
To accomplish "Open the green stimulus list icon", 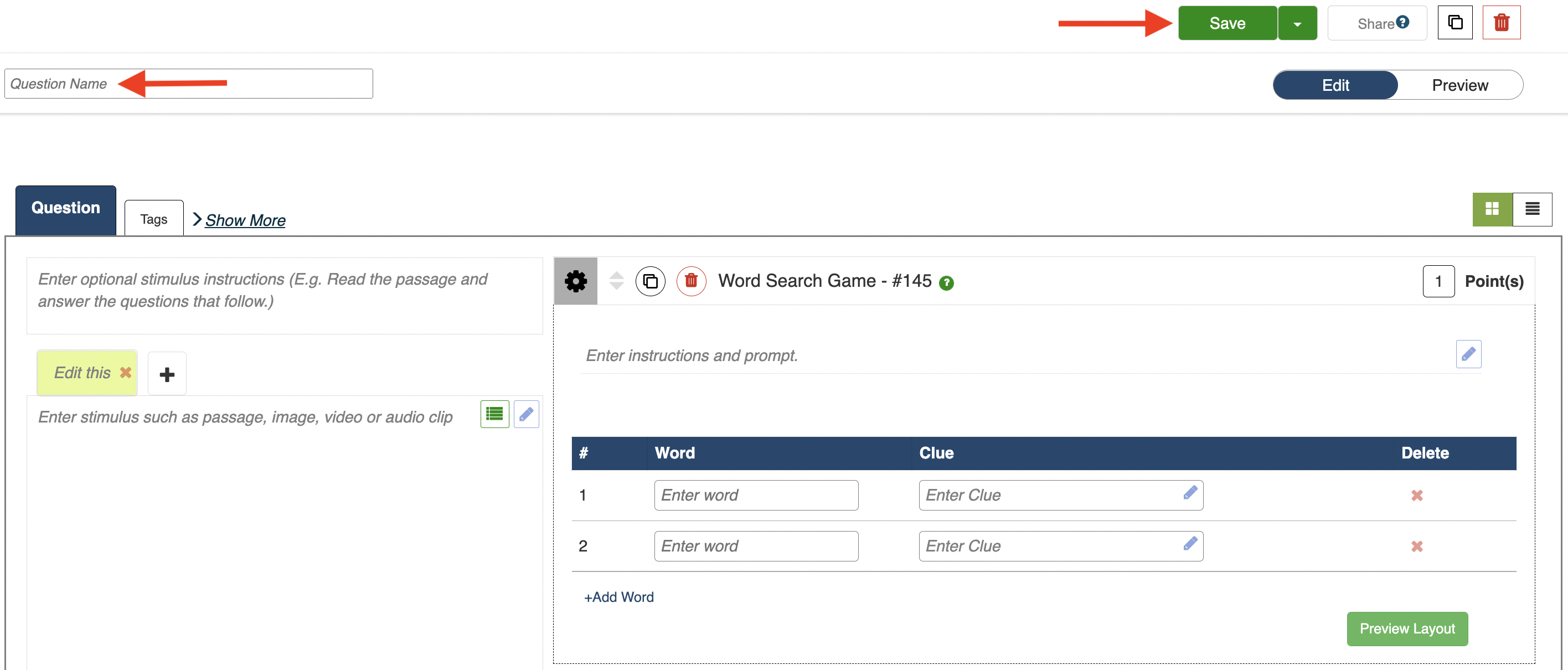I will tap(494, 414).
